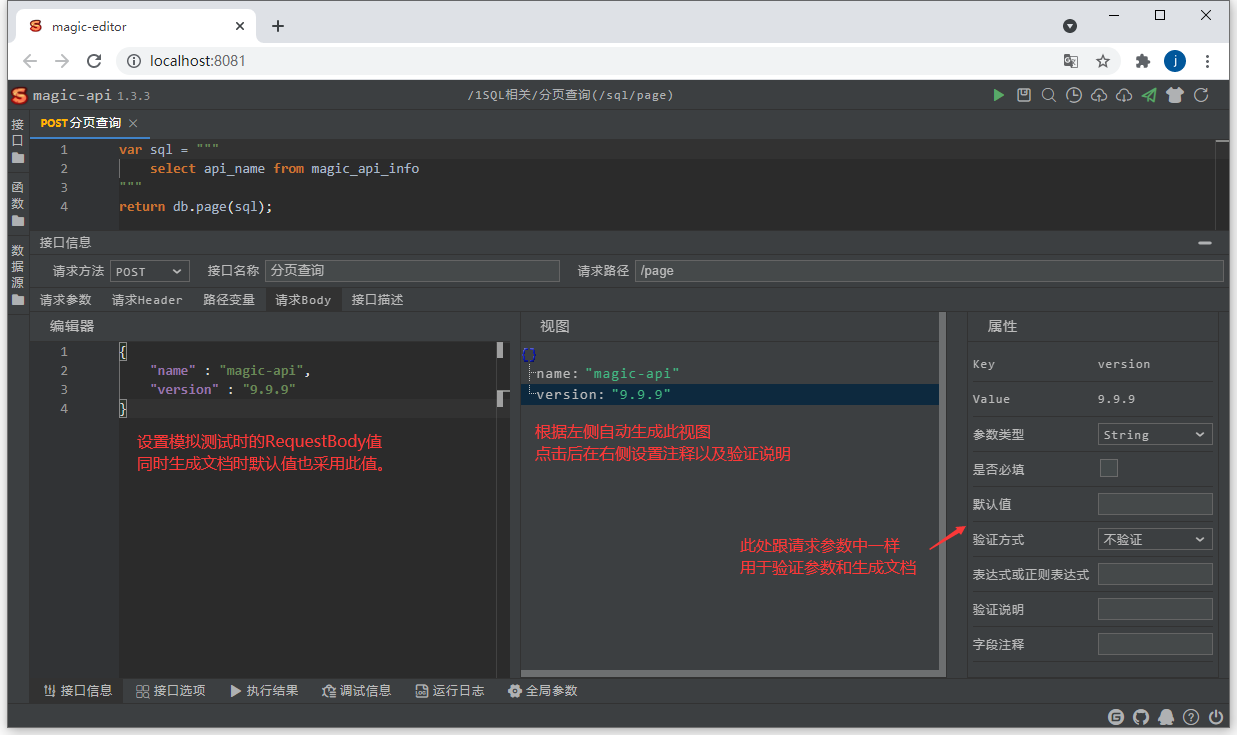Save the script using the floppy disk icon
The height and width of the screenshot is (735, 1237).
pos(1023,95)
